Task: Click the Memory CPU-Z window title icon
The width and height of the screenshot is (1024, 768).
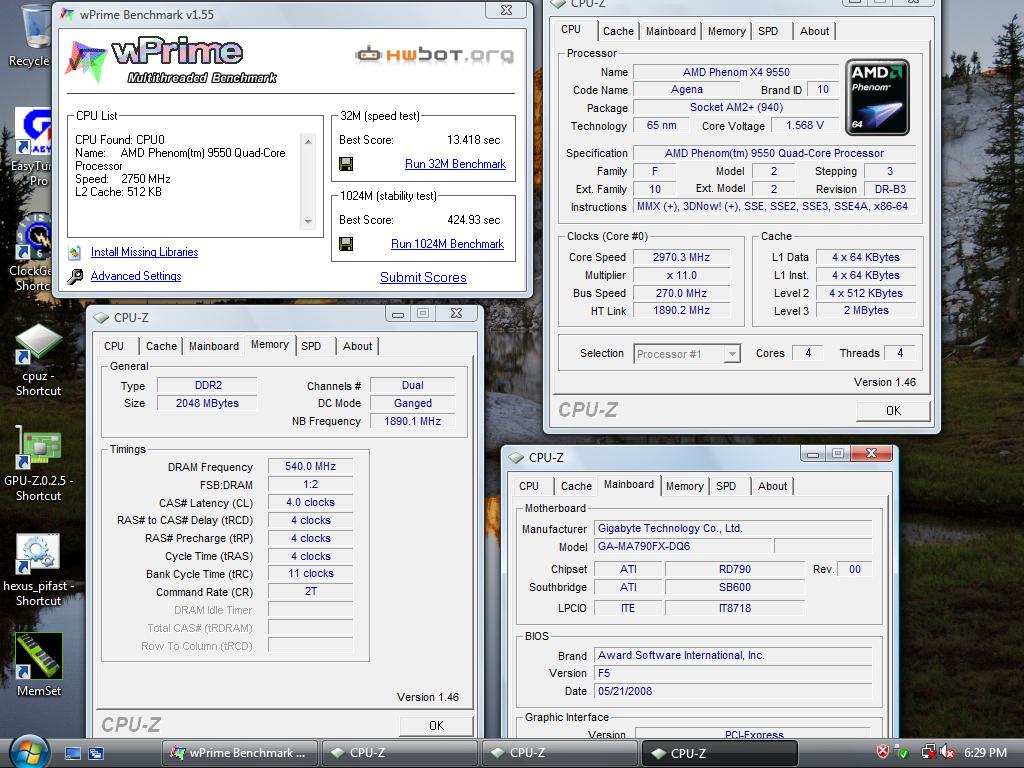Action: (101, 317)
